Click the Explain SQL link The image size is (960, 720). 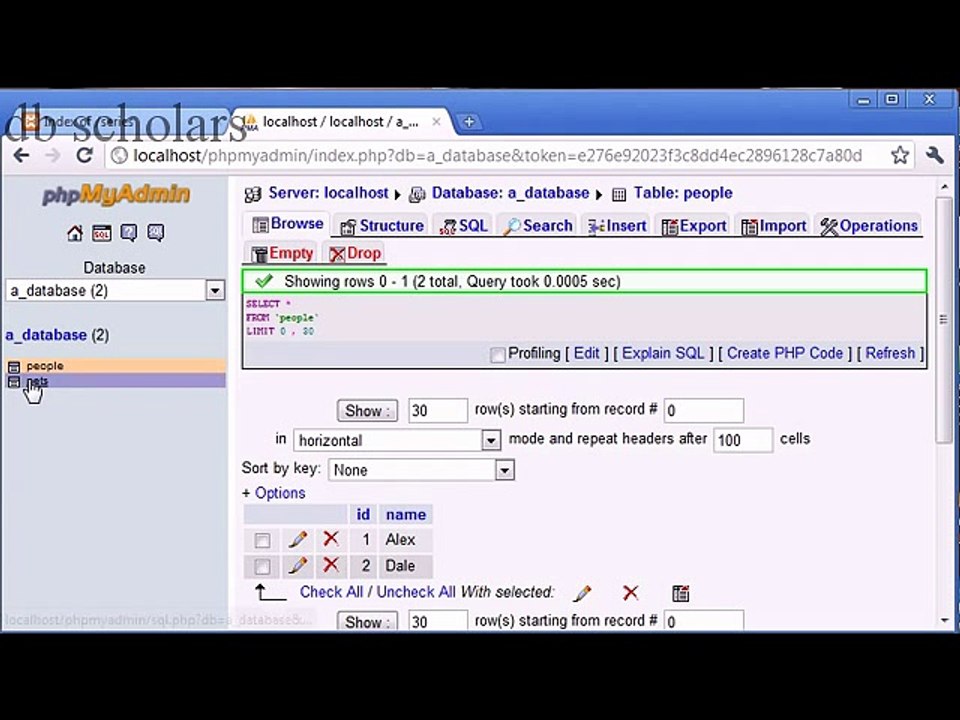663,353
